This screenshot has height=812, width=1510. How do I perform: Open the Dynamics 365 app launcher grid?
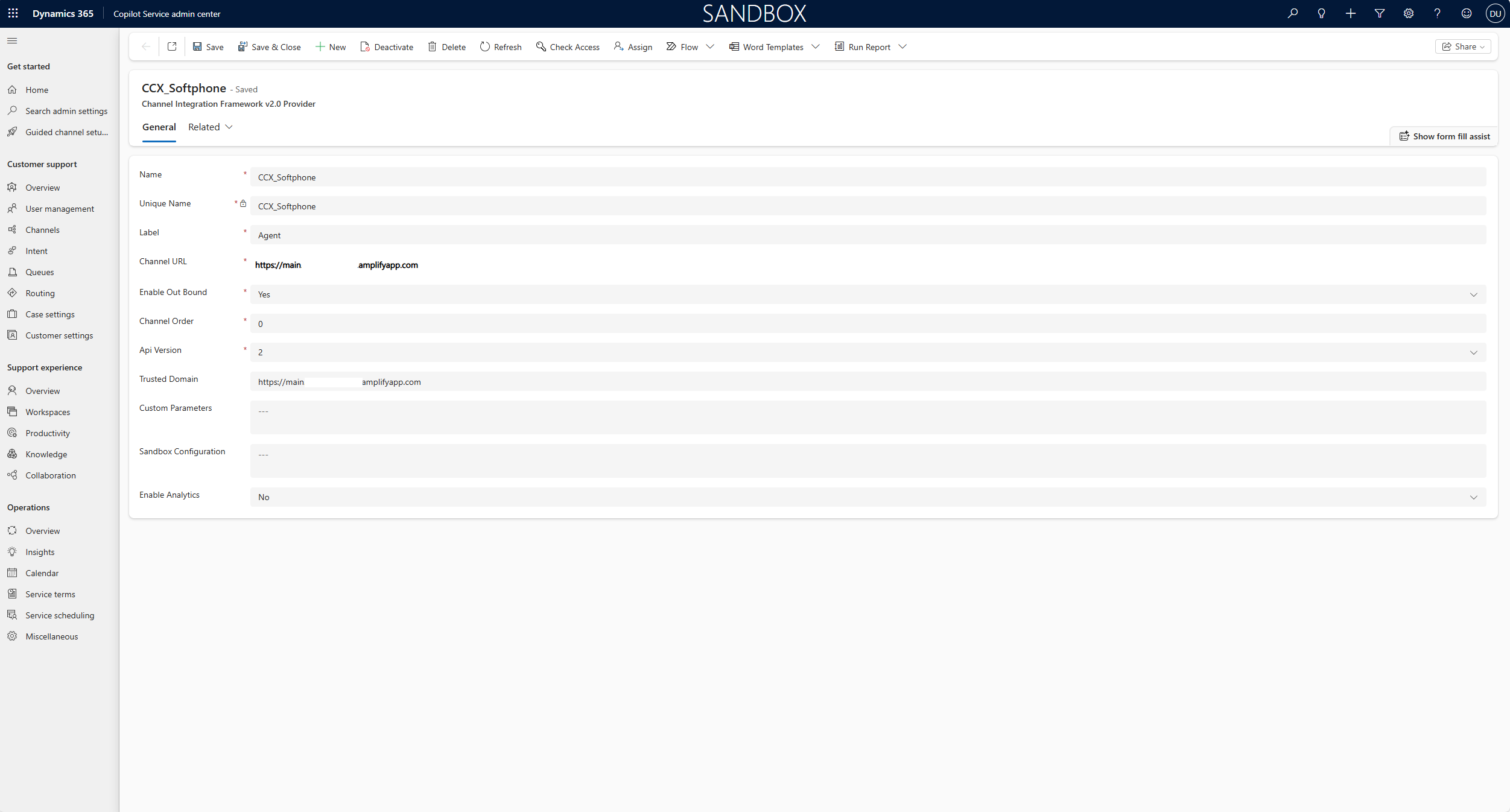coord(13,13)
